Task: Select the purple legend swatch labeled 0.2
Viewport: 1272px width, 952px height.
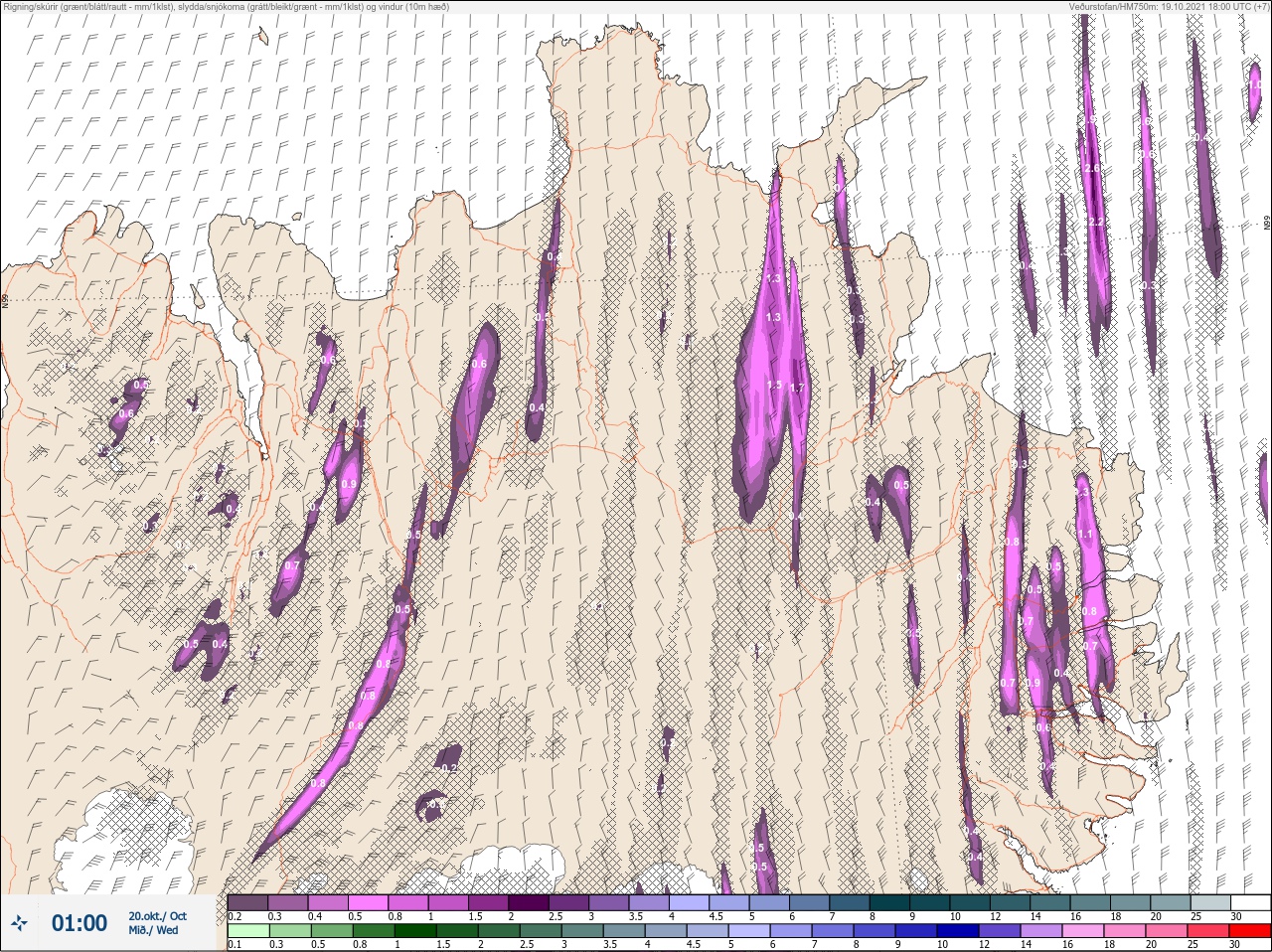Action: tap(247, 902)
